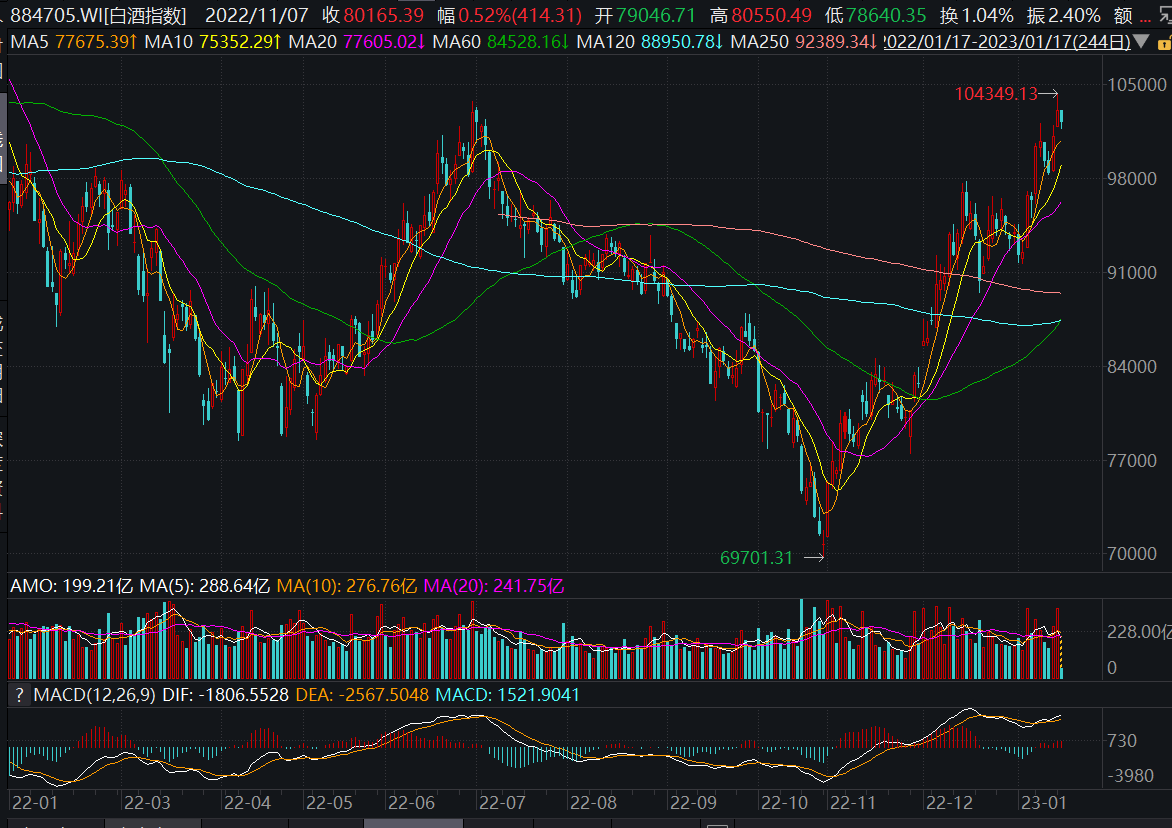The image size is (1172, 828).
Task: Click the DIF: -1806.5528 value
Action: pos(225,695)
